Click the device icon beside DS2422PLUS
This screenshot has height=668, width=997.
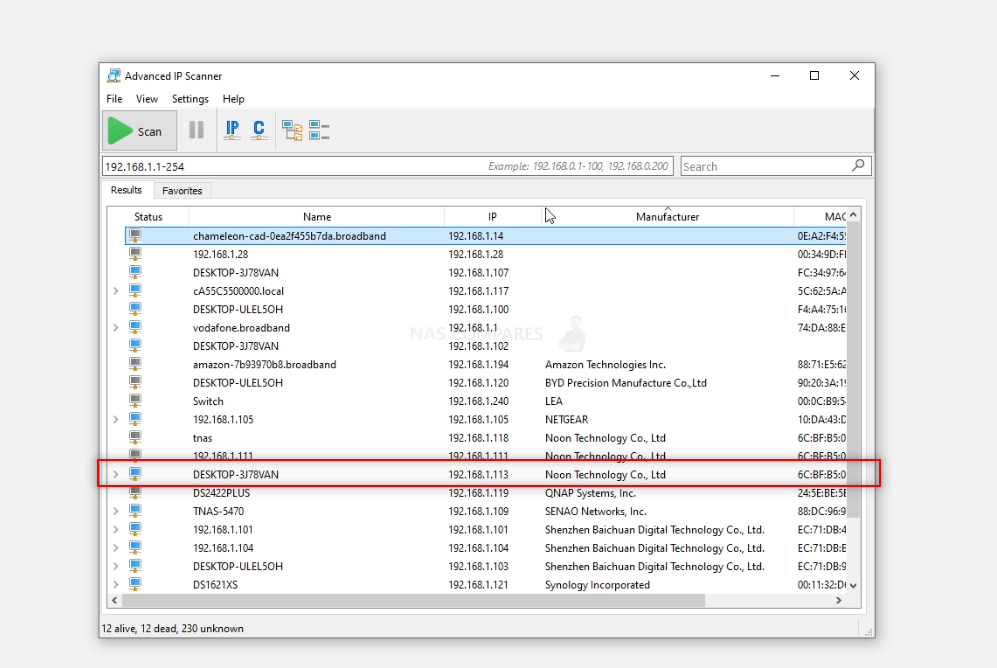click(135, 493)
